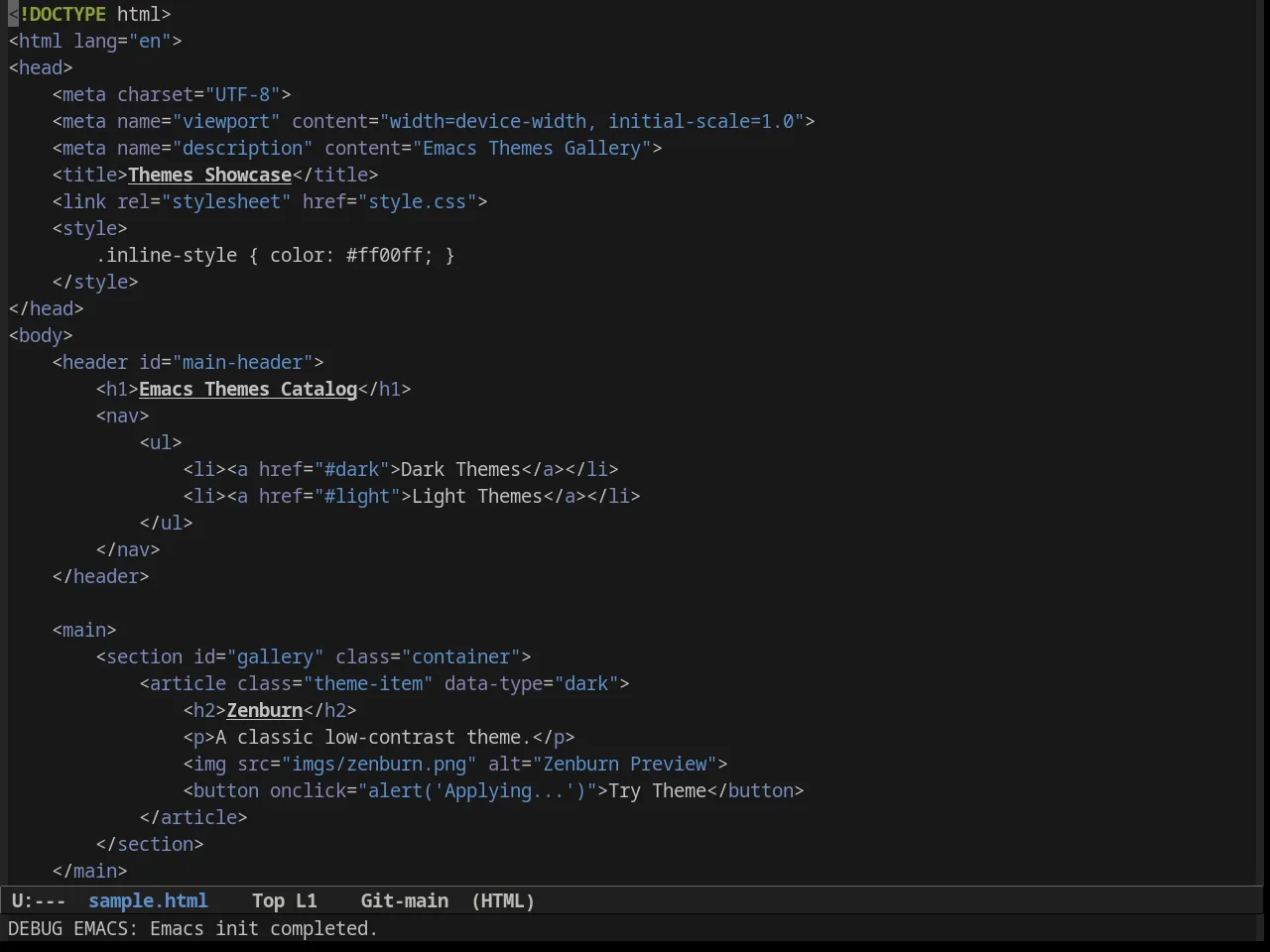This screenshot has width=1270, height=952.
Task: Click the "gallery" id value
Action: 275,656
